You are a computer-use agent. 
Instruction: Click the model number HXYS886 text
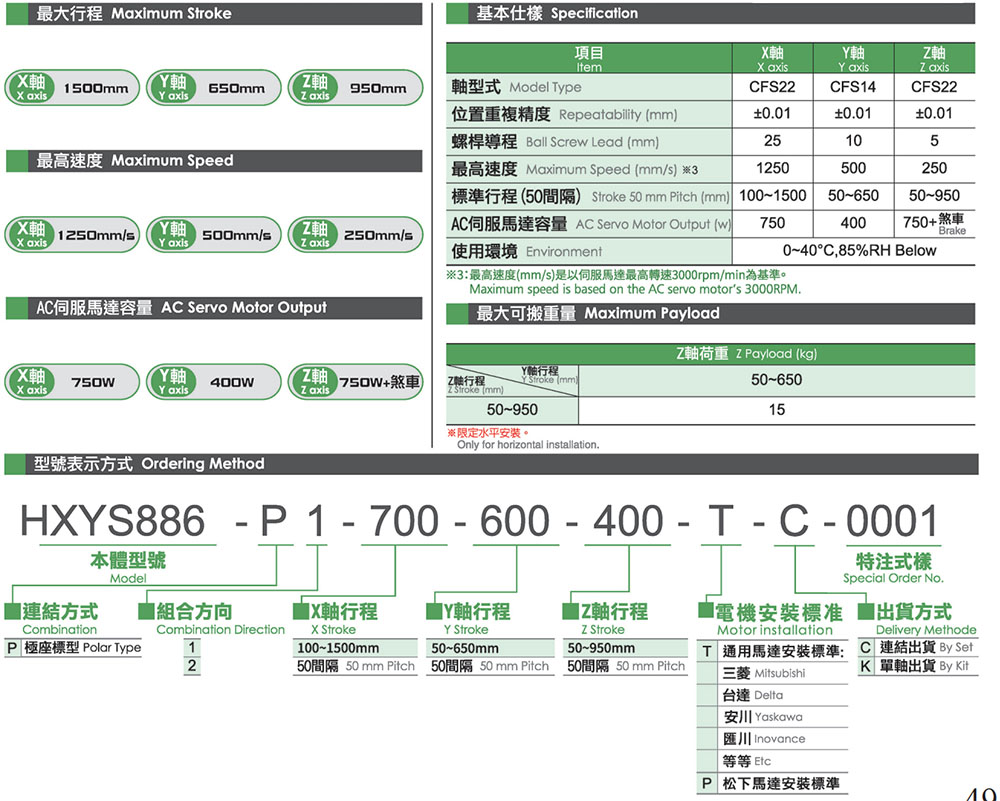(x=113, y=520)
